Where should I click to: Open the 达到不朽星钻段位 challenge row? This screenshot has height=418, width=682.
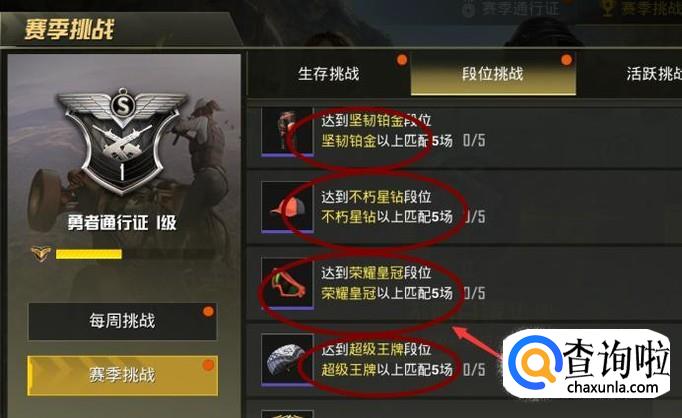[x=463, y=207]
